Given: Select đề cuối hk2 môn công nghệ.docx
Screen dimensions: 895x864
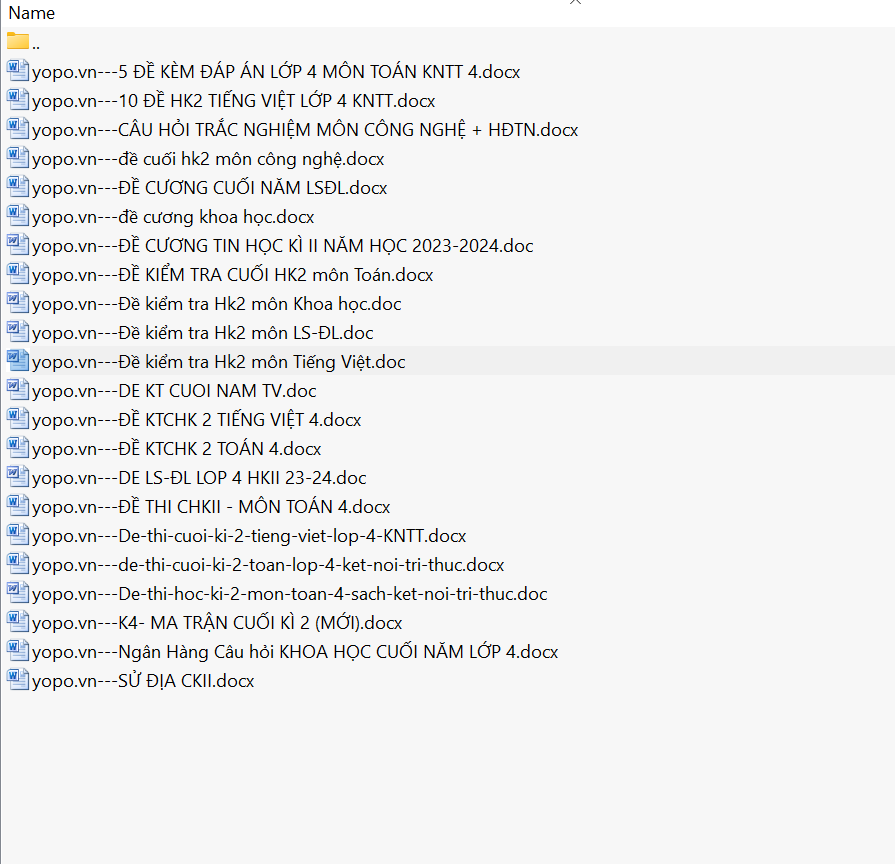Looking at the screenshot, I should point(207,159).
